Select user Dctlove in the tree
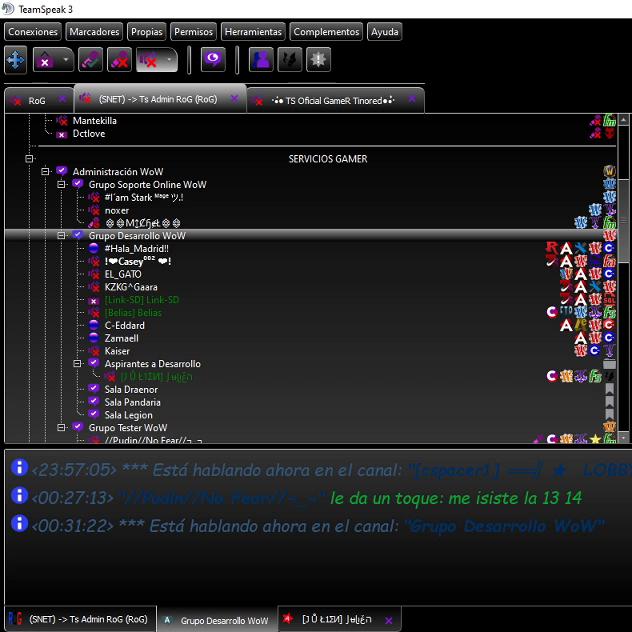Viewport: 632px width, 632px height. coord(89,133)
